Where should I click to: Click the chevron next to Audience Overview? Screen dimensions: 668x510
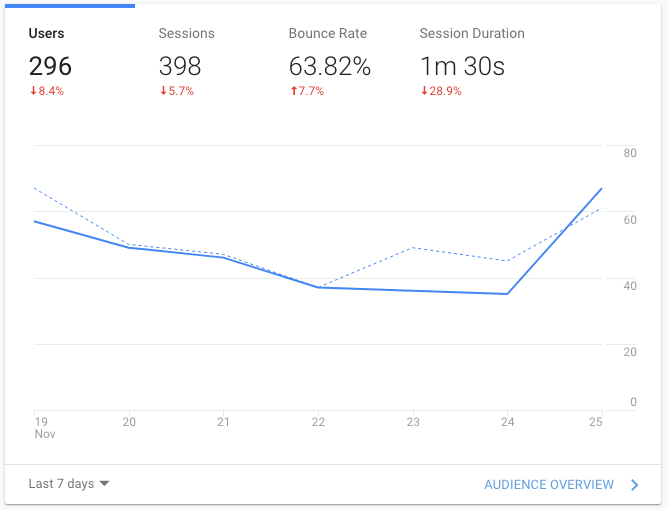(635, 485)
